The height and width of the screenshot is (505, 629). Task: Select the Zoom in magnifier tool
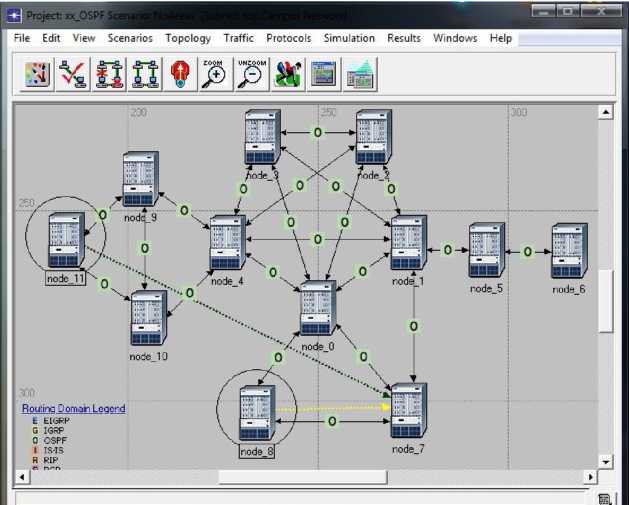pyautogui.click(x=215, y=74)
